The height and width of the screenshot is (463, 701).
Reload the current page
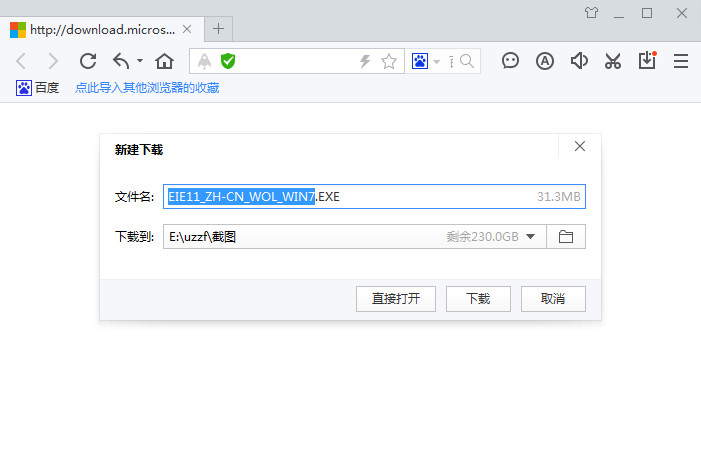[88, 61]
